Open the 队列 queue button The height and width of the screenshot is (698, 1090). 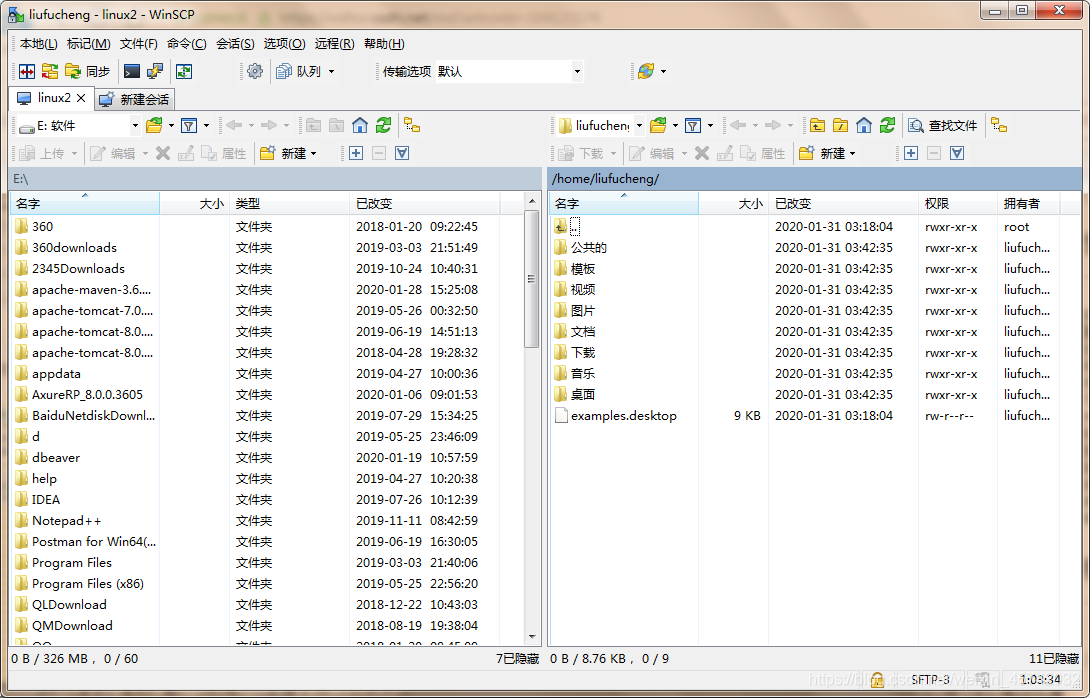[x=299, y=72]
